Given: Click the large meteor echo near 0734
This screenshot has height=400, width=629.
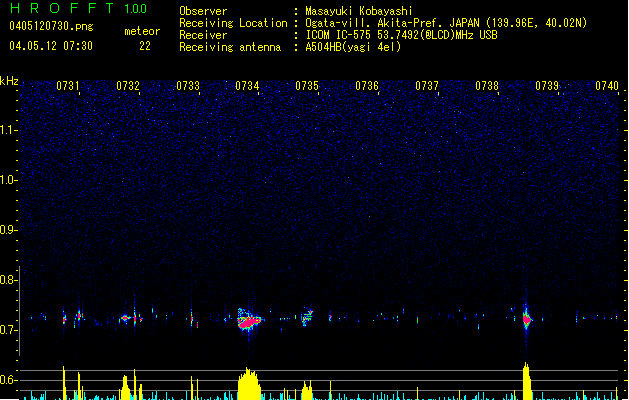Looking at the screenshot, I should [x=249, y=321].
